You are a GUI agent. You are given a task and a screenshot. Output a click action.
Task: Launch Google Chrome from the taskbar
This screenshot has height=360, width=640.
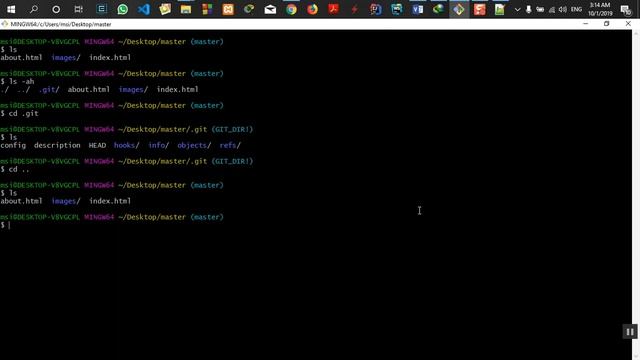tap(291, 9)
